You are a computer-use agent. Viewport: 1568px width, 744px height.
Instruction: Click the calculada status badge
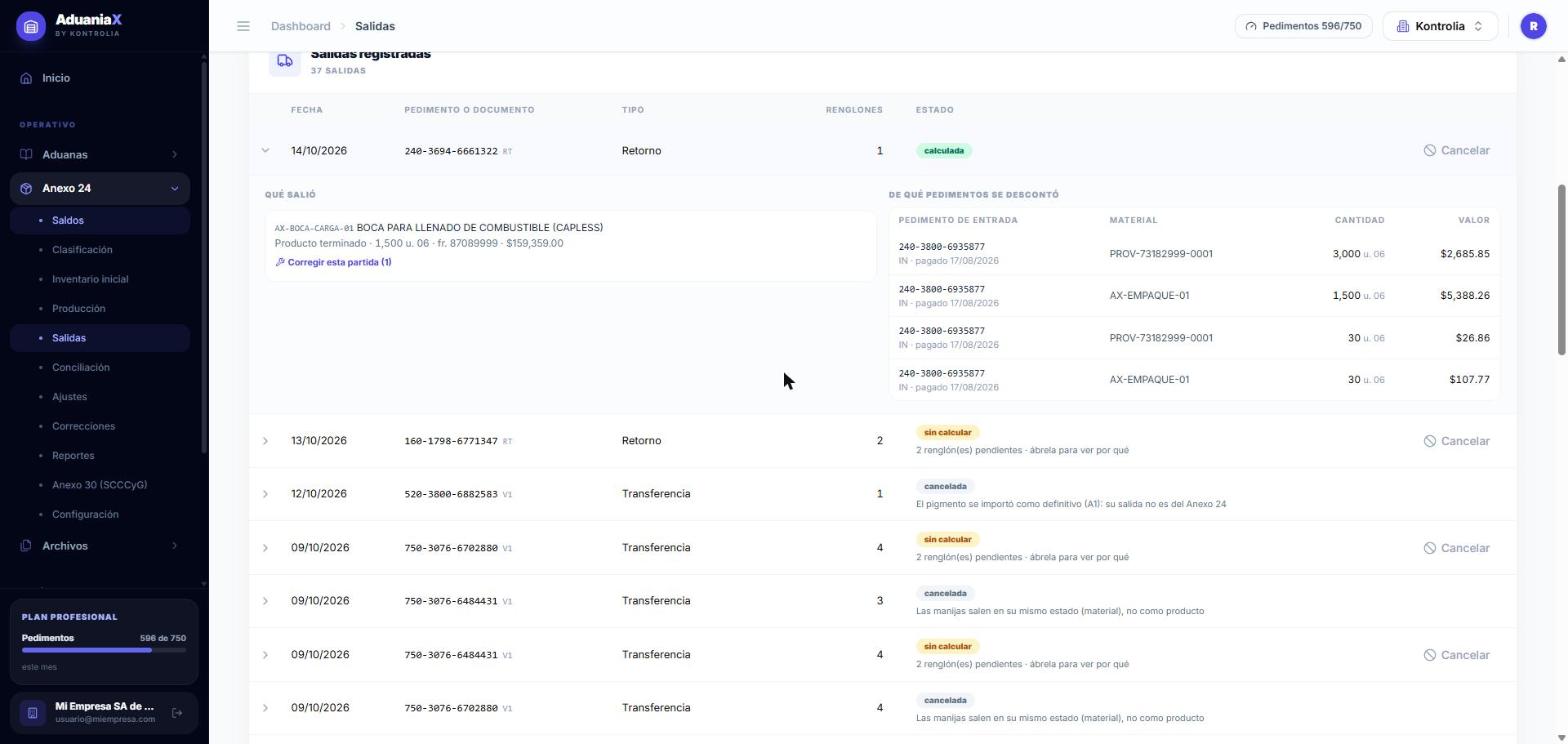click(x=944, y=151)
